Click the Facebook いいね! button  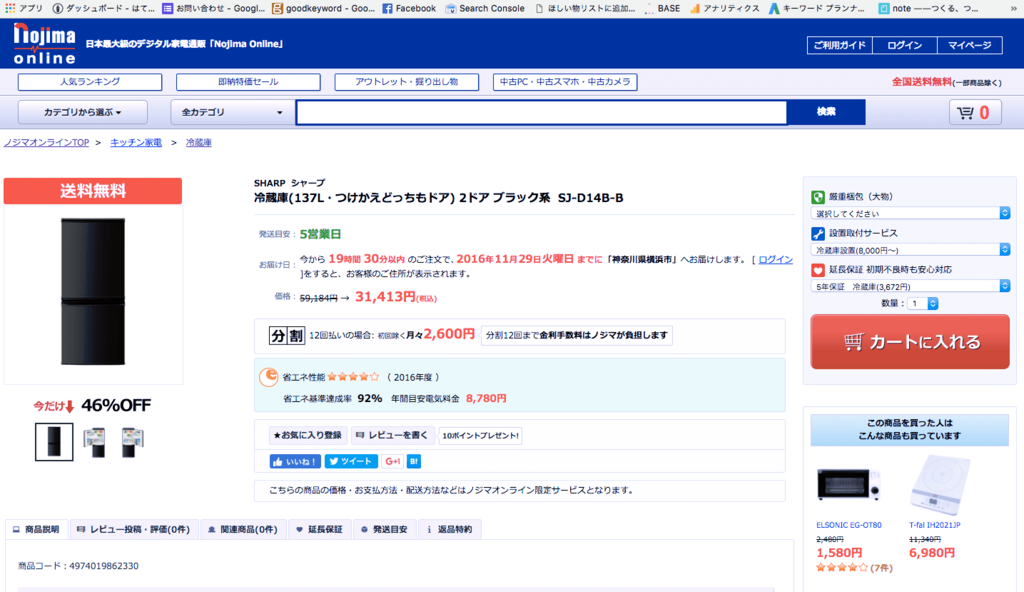(x=295, y=461)
